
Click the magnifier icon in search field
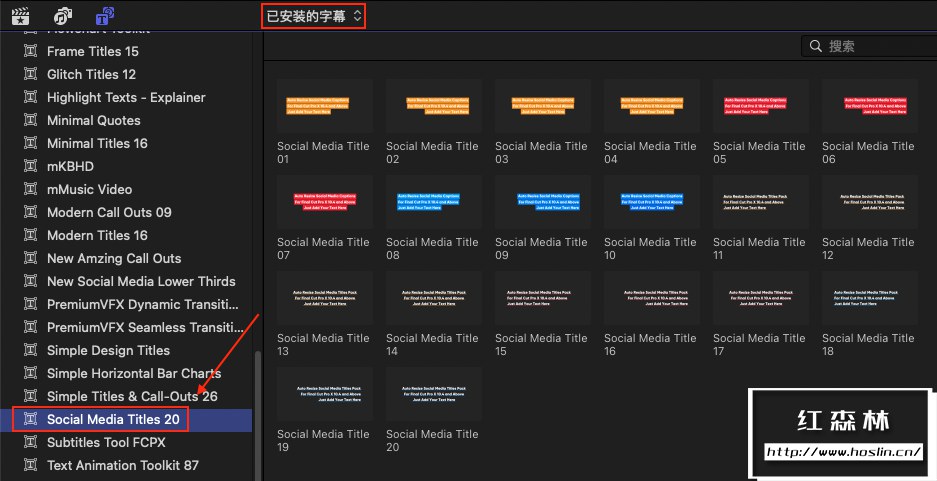coord(816,46)
